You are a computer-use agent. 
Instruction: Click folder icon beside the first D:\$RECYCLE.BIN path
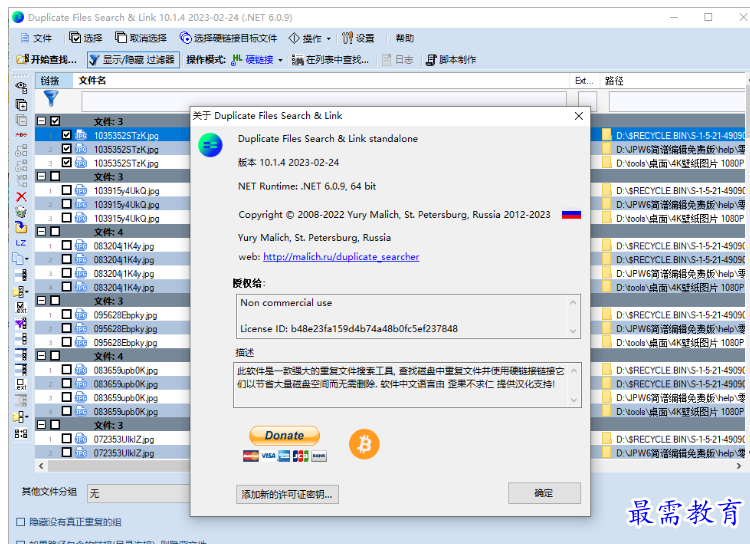click(607, 135)
